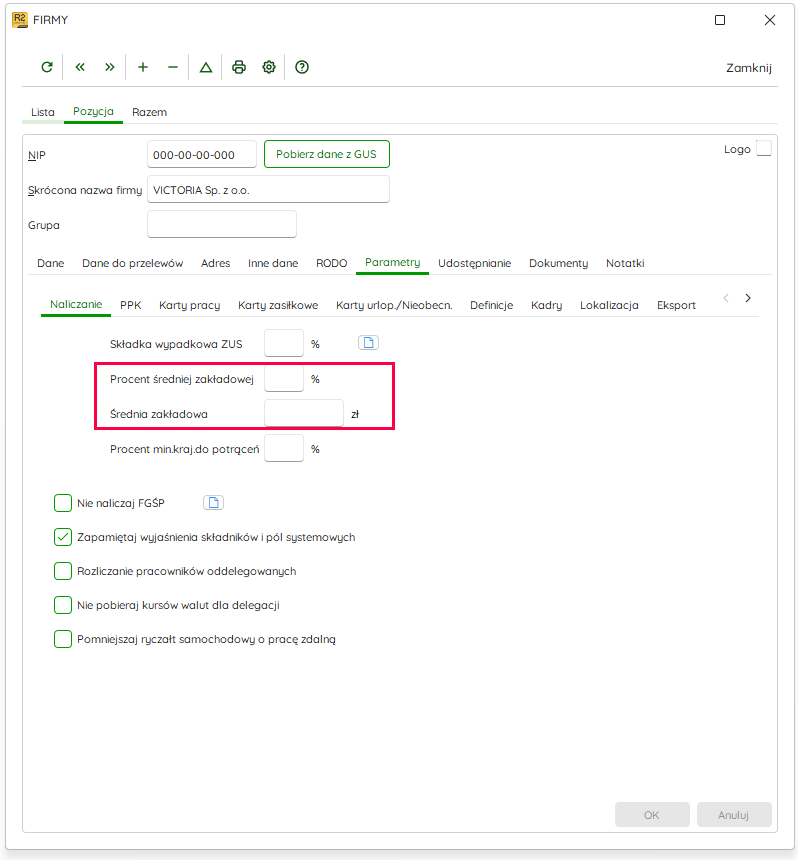798x860 pixels.
Task: Select the Parametry tab
Action: click(x=393, y=263)
